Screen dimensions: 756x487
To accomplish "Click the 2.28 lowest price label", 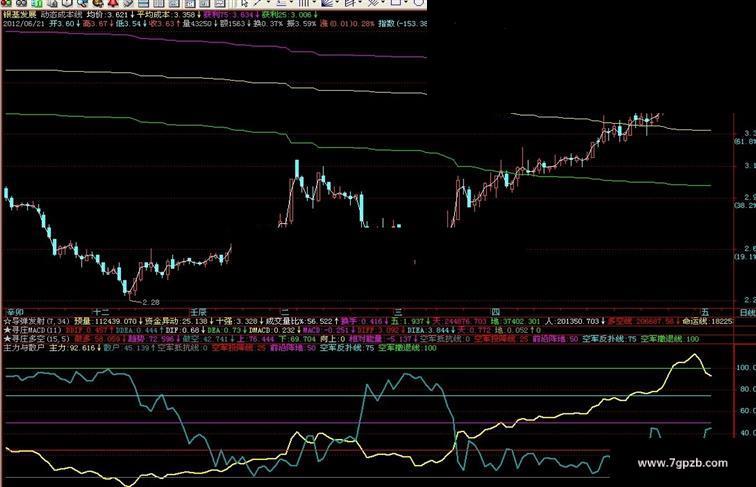I will click(x=151, y=302).
